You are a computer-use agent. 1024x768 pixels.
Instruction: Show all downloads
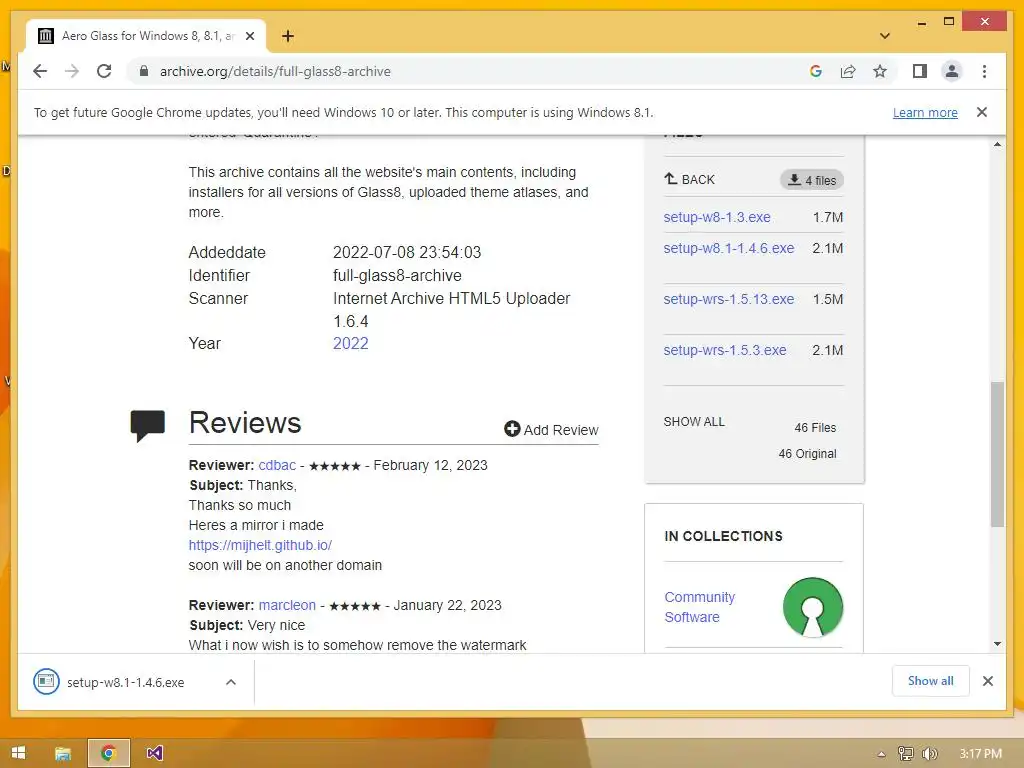click(x=930, y=681)
